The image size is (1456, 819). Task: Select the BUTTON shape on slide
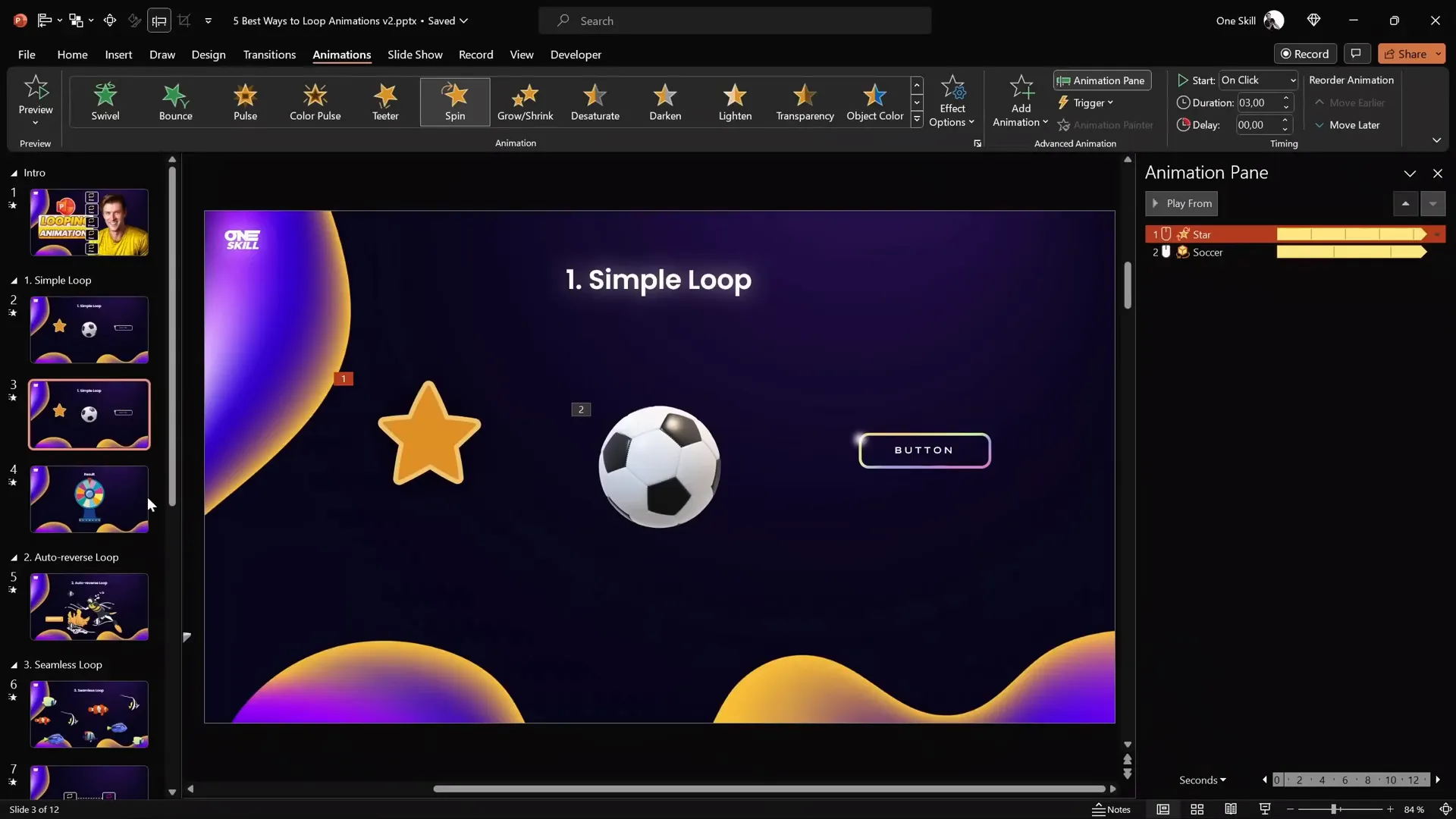pos(924,450)
